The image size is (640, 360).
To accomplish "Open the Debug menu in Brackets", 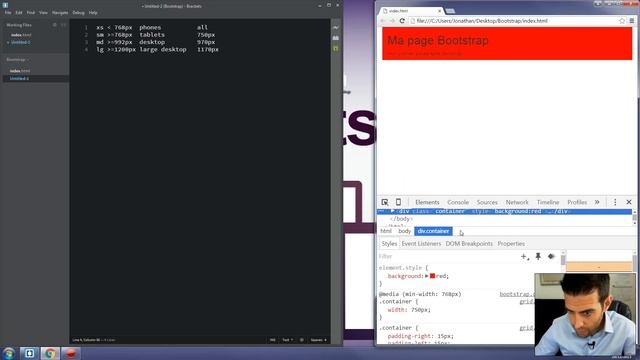I will pyautogui.click(x=78, y=13).
